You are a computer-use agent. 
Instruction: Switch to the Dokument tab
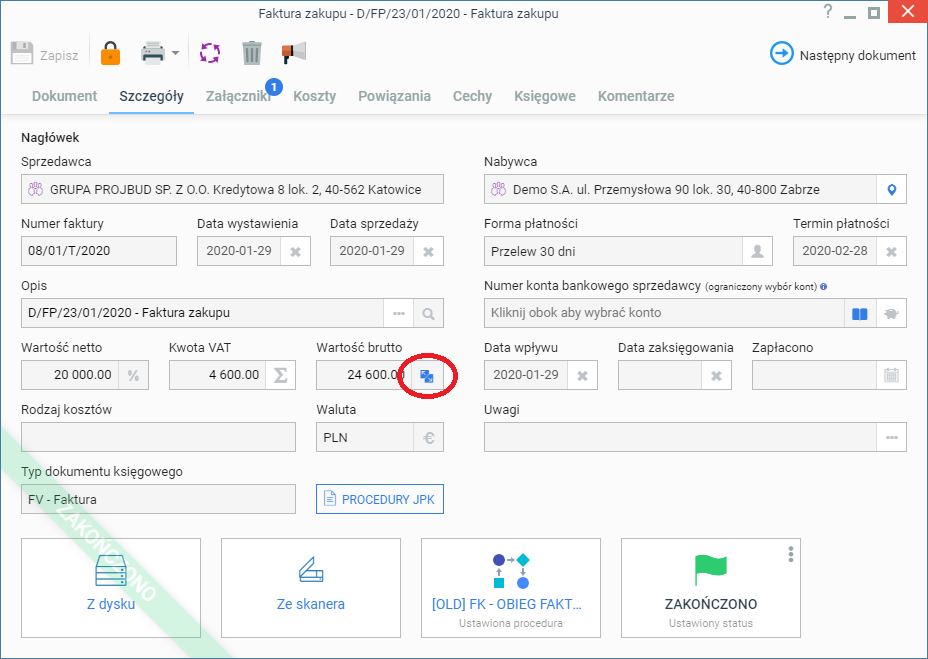coord(65,96)
